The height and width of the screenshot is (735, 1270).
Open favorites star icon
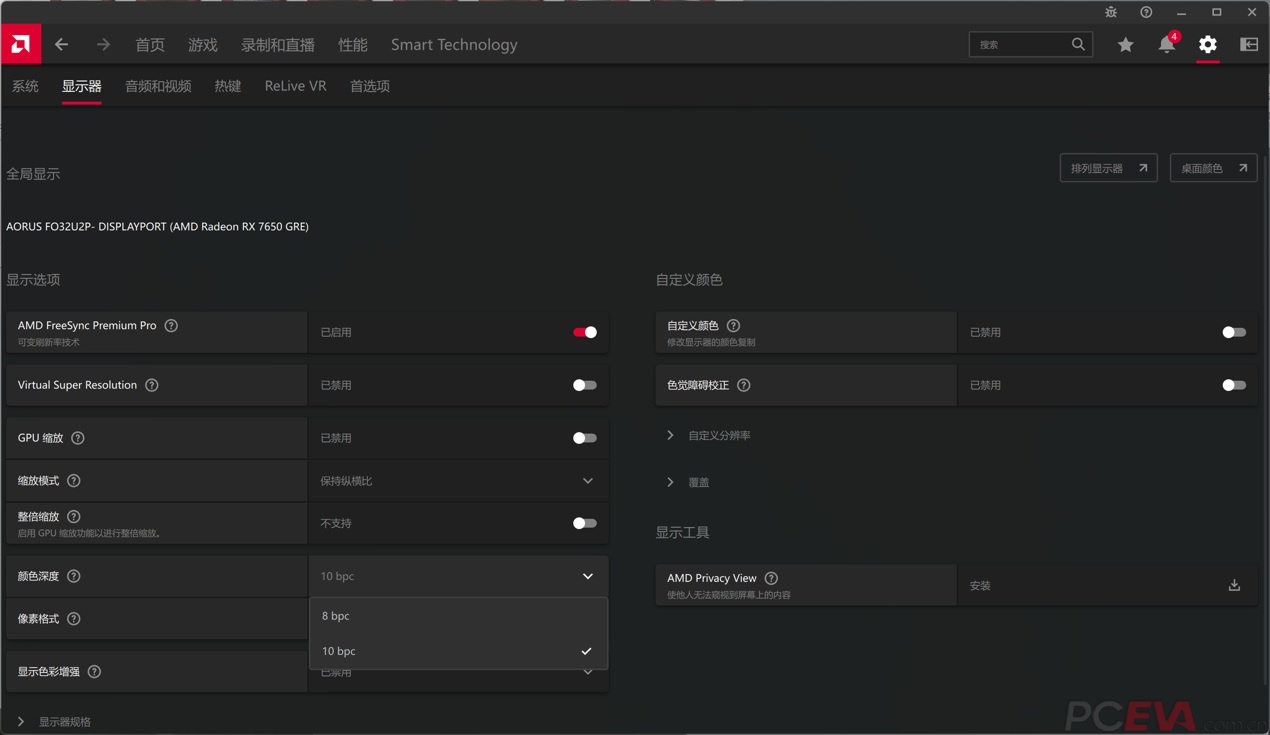[1125, 44]
